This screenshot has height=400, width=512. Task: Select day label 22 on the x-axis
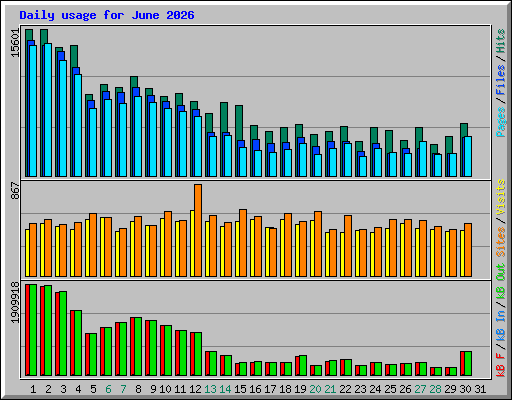pyautogui.click(x=345, y=389)
